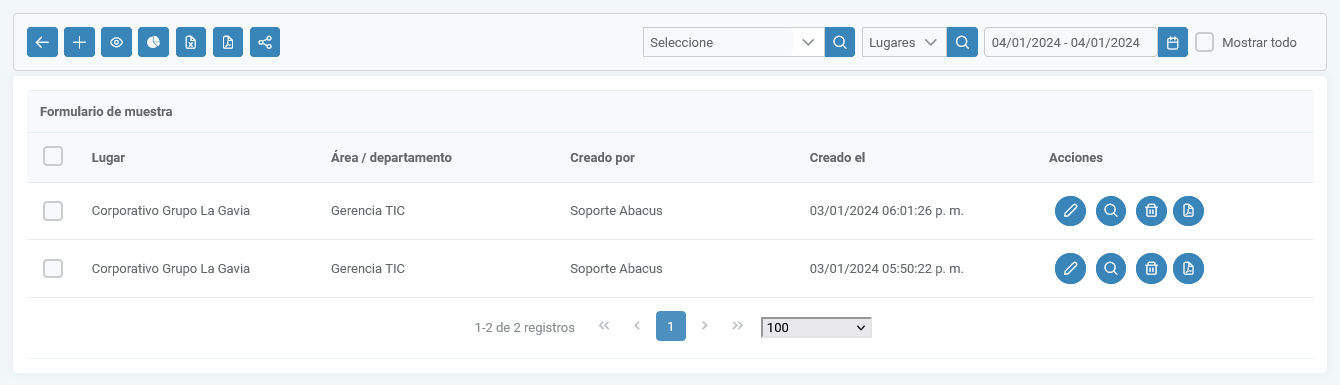Image resolution: width=1340 pixels, height=385 pixels.
Task: Click the next page arrow
Action: pos(704,326)
